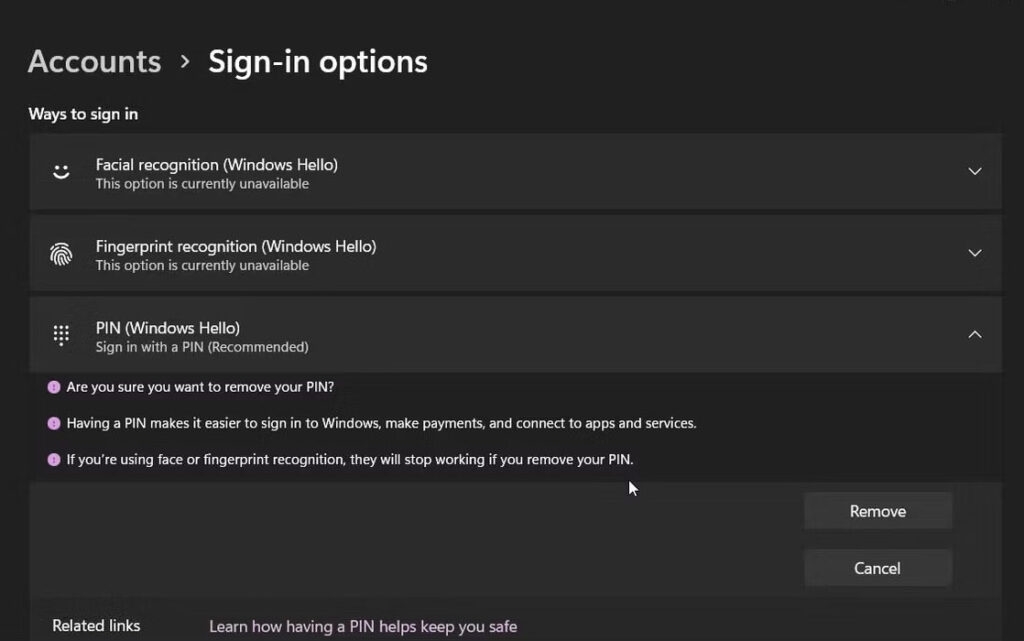The width and height of the screenshot is (1024, 641).
Task: Click the Related links label
Action: tap(96, 625)
